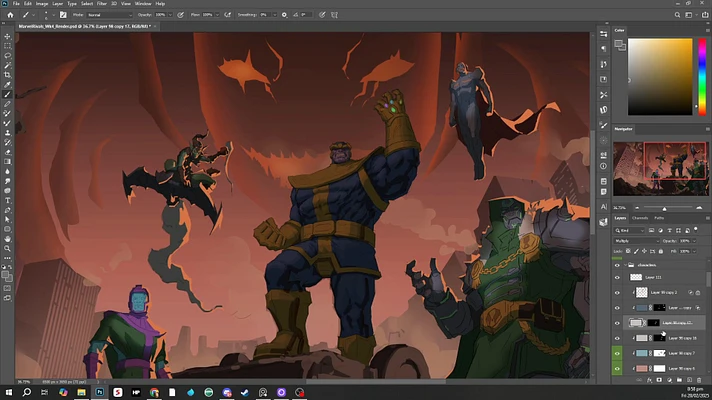Hide Layer 98 copy 7
The image size is (712, 400).
(x=617, y=353)
